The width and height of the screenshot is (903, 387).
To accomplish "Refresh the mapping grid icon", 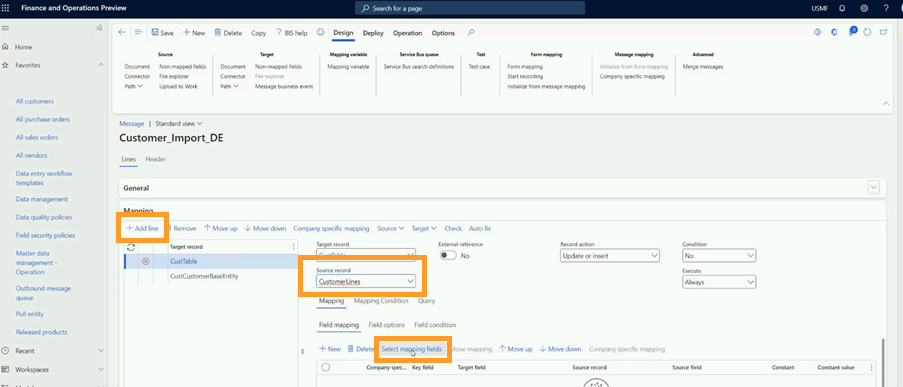I will (x=131, y=247).
